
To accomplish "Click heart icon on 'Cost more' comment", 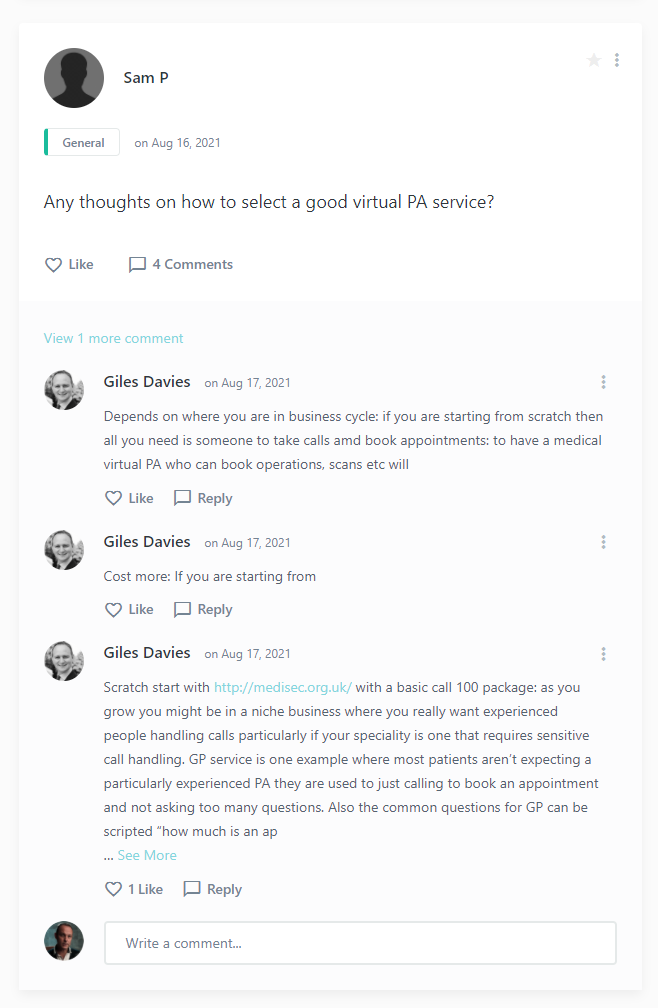I will tap(114, 609).
